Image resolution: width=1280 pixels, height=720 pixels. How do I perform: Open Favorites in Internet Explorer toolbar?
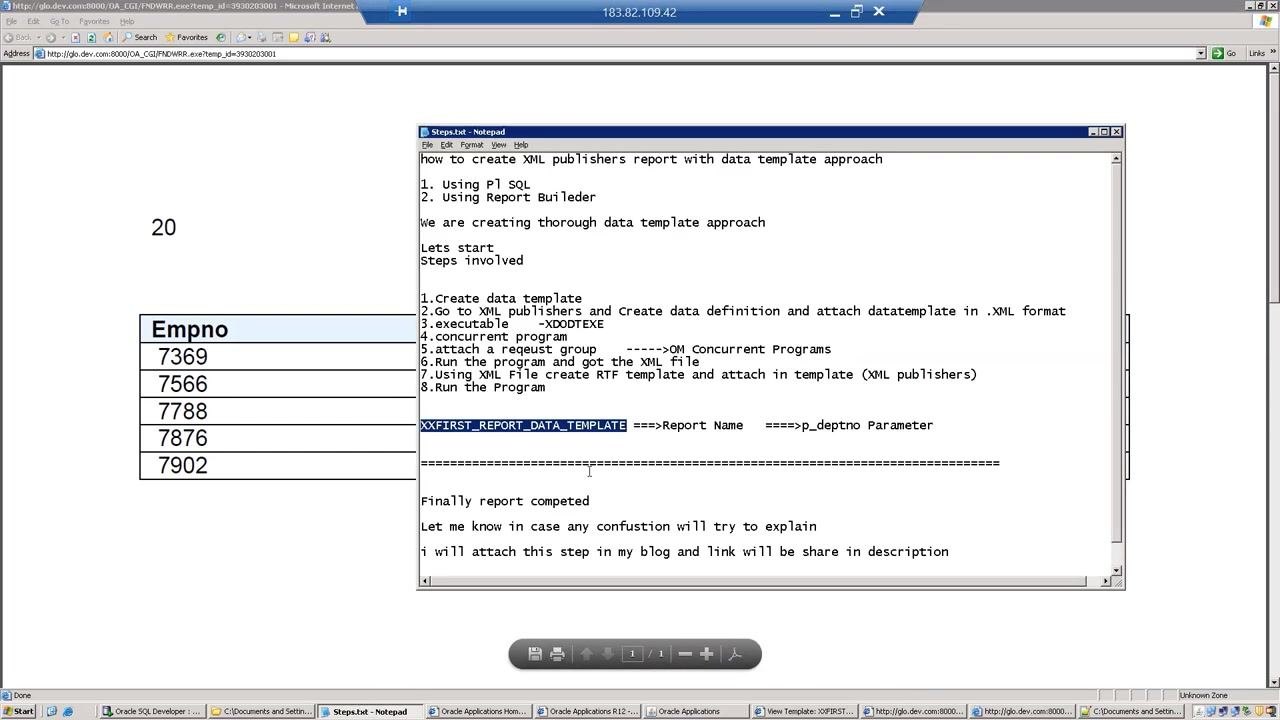186,37
